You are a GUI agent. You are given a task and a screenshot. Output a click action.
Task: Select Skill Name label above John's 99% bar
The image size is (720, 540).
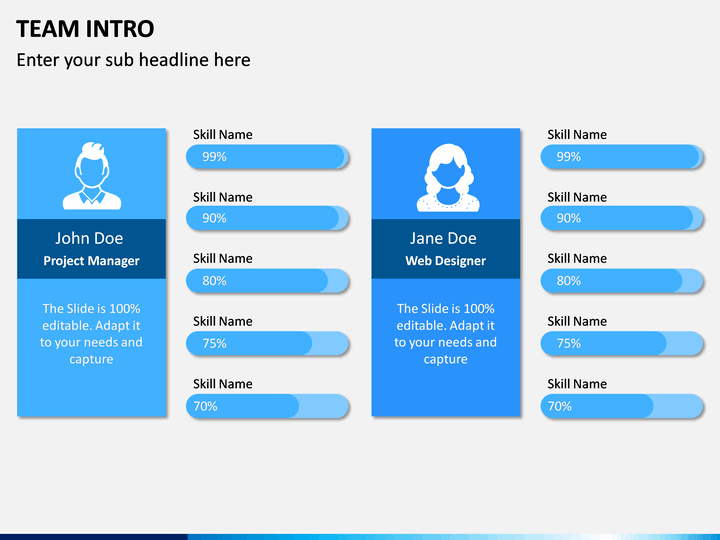pyautogui.click(x=223, y=135)
